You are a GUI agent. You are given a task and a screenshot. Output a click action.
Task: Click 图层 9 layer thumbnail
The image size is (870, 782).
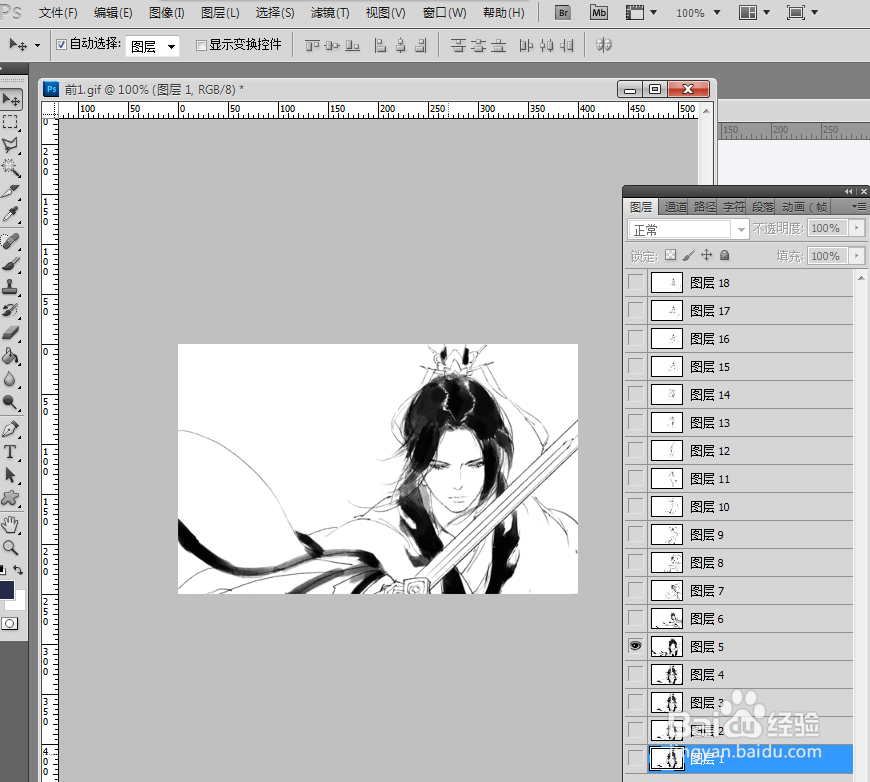[x=666, y=534]
